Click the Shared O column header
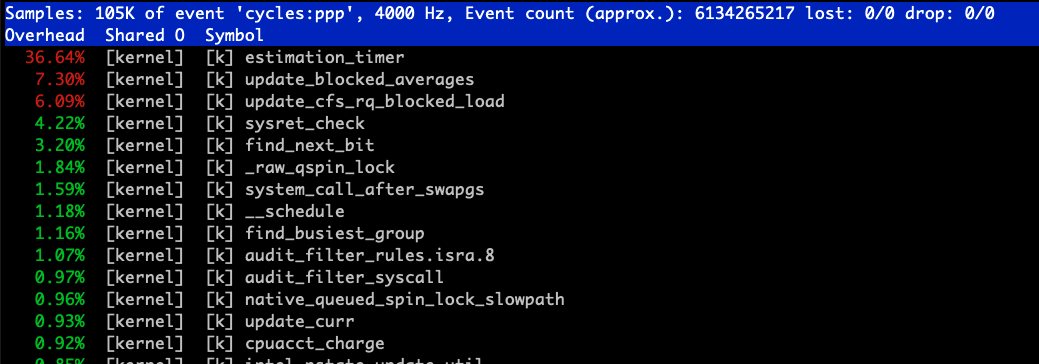 144,35
